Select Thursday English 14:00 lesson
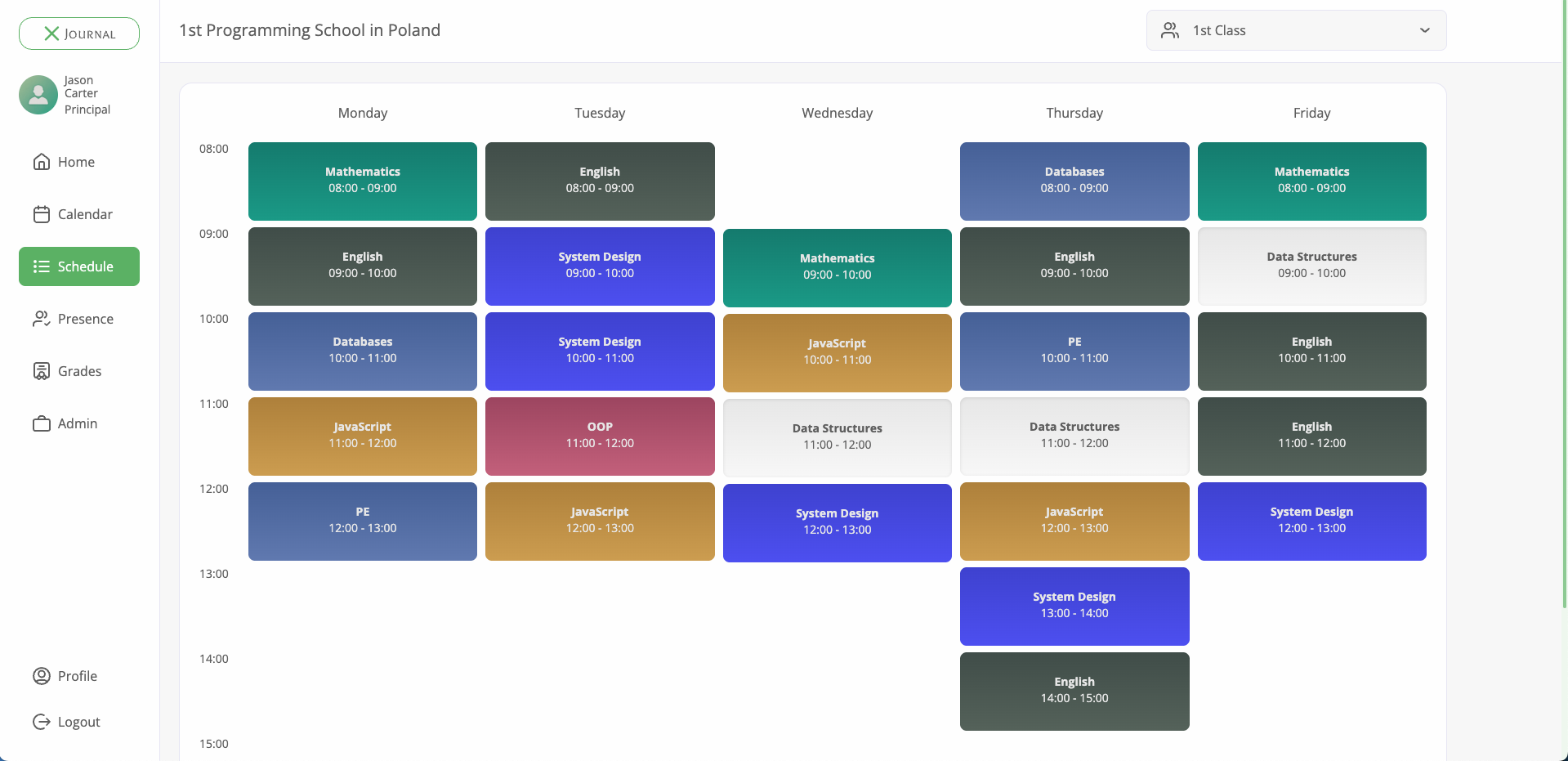This screenshot has width=1568, height=761. click(1074, 692)
